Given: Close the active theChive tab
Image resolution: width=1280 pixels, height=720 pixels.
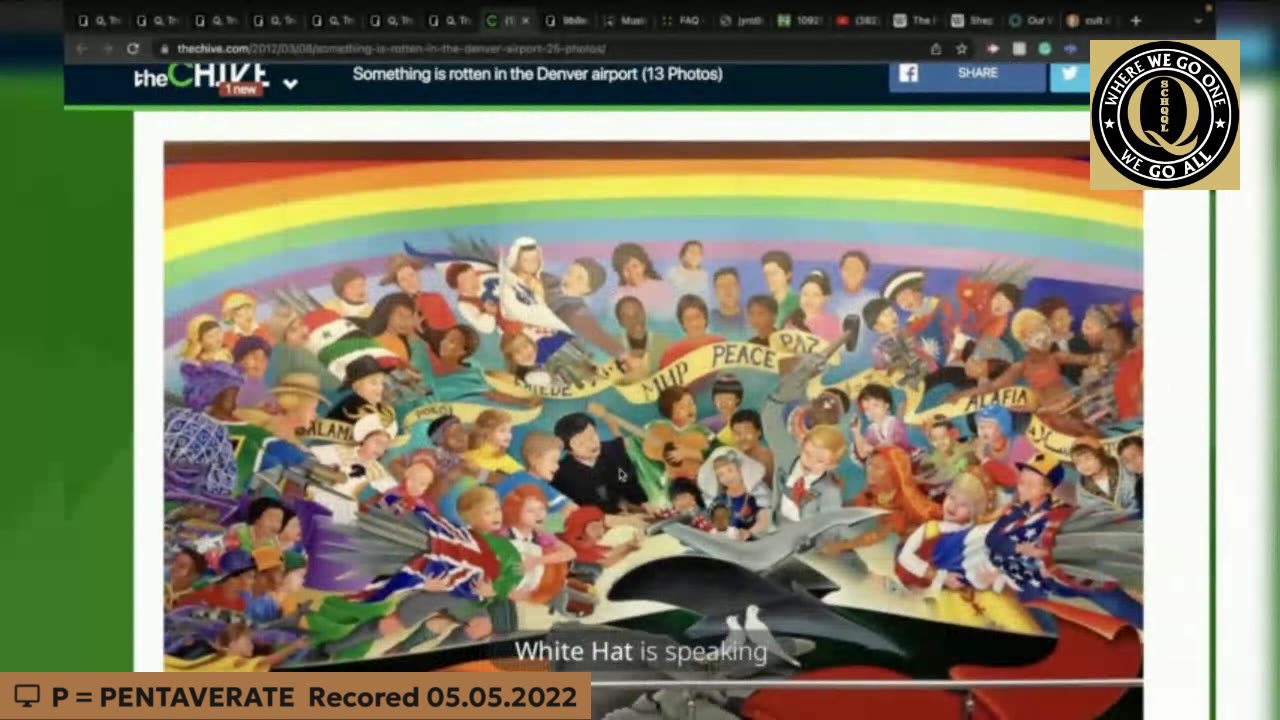Looking at the screenshot, I should [525, 20].
